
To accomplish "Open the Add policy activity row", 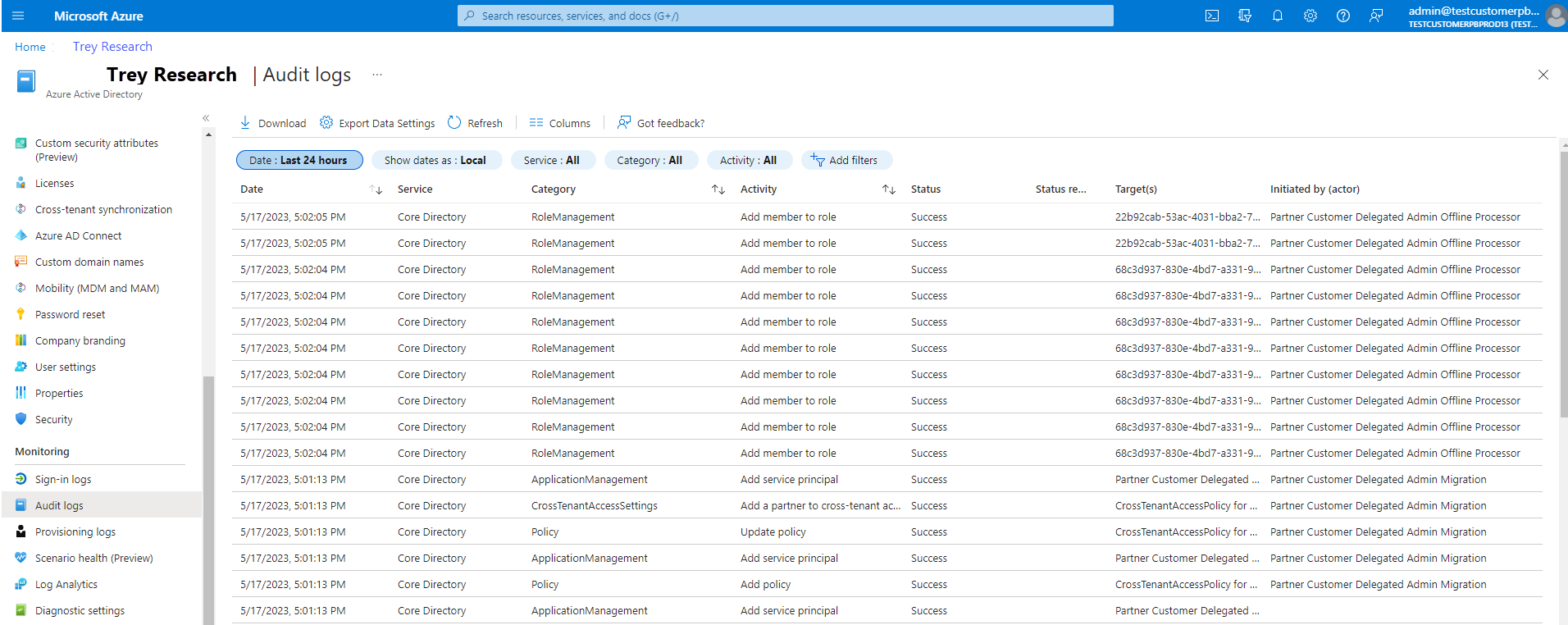I will 887,584.
